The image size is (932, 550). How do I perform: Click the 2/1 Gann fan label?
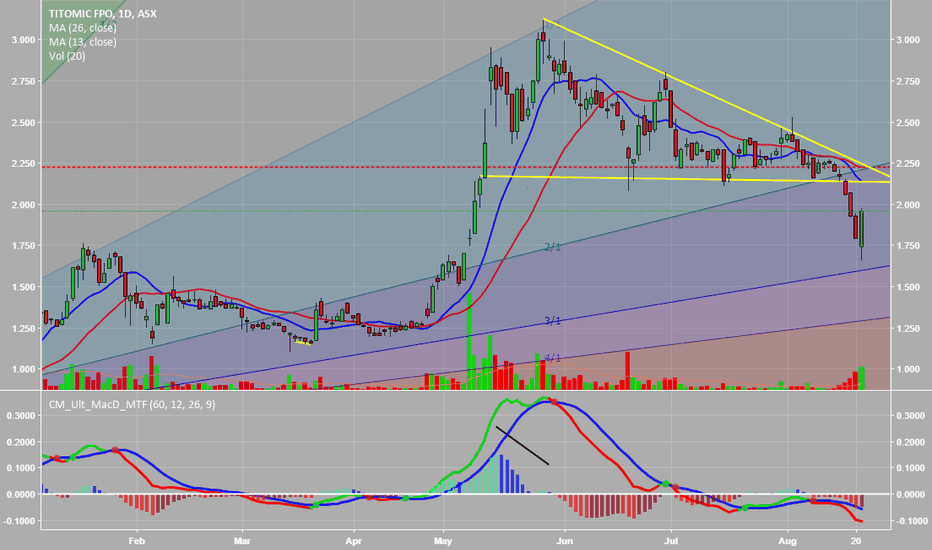click(552, 247)
